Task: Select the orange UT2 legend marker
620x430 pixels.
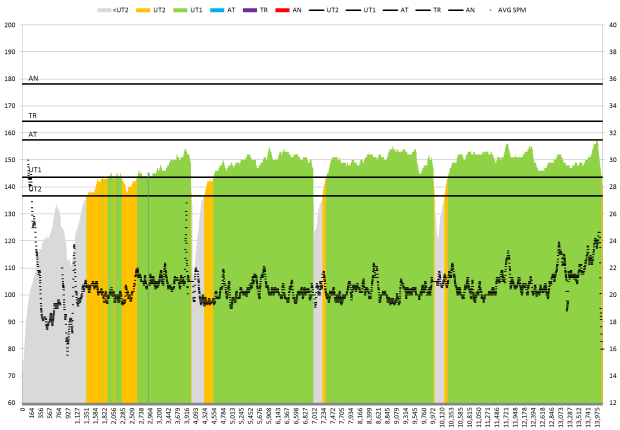Action: click(144, 9)
